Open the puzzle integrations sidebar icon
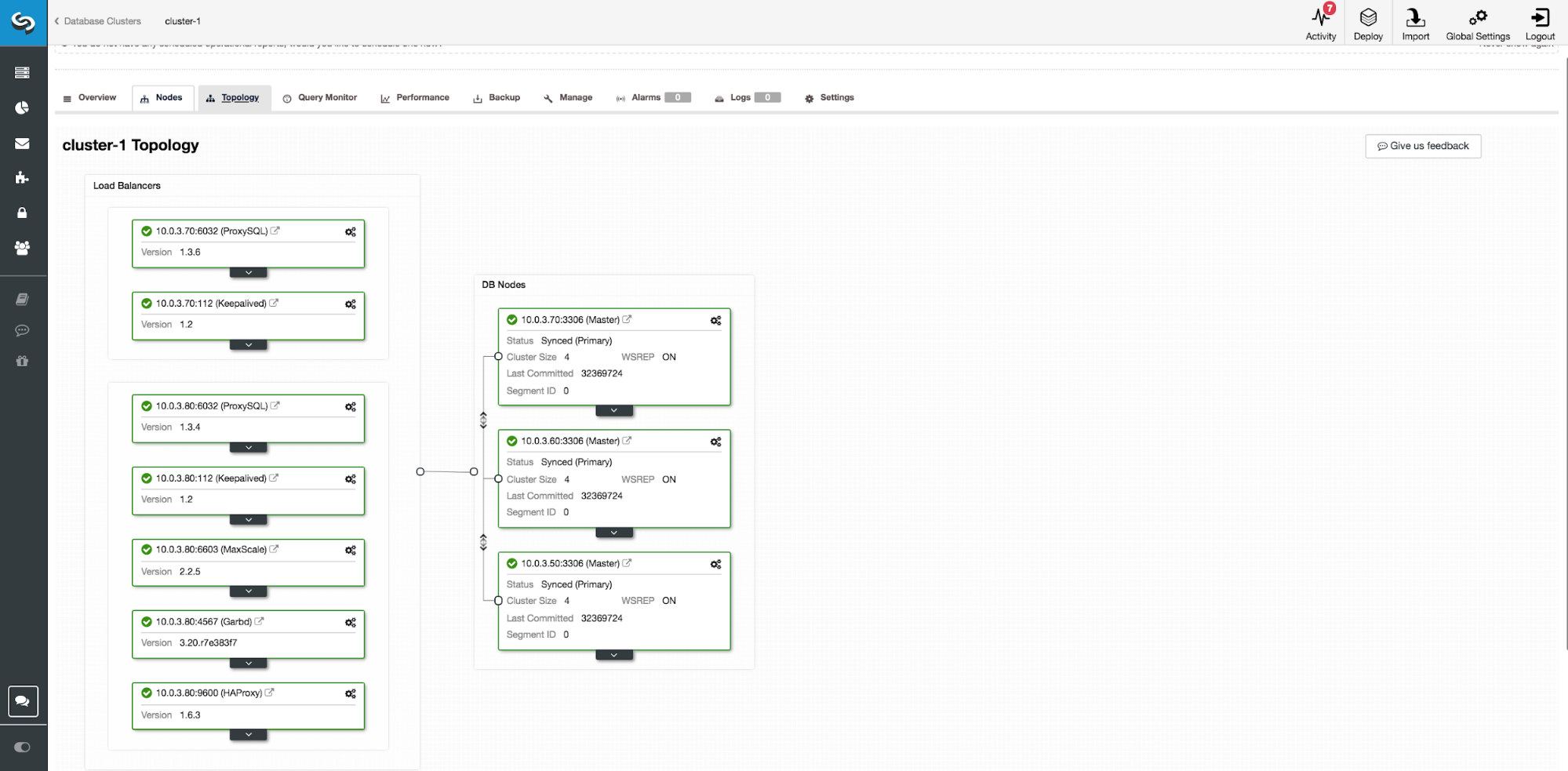Screen dimensions: 1568x771 tap(22, 178)
